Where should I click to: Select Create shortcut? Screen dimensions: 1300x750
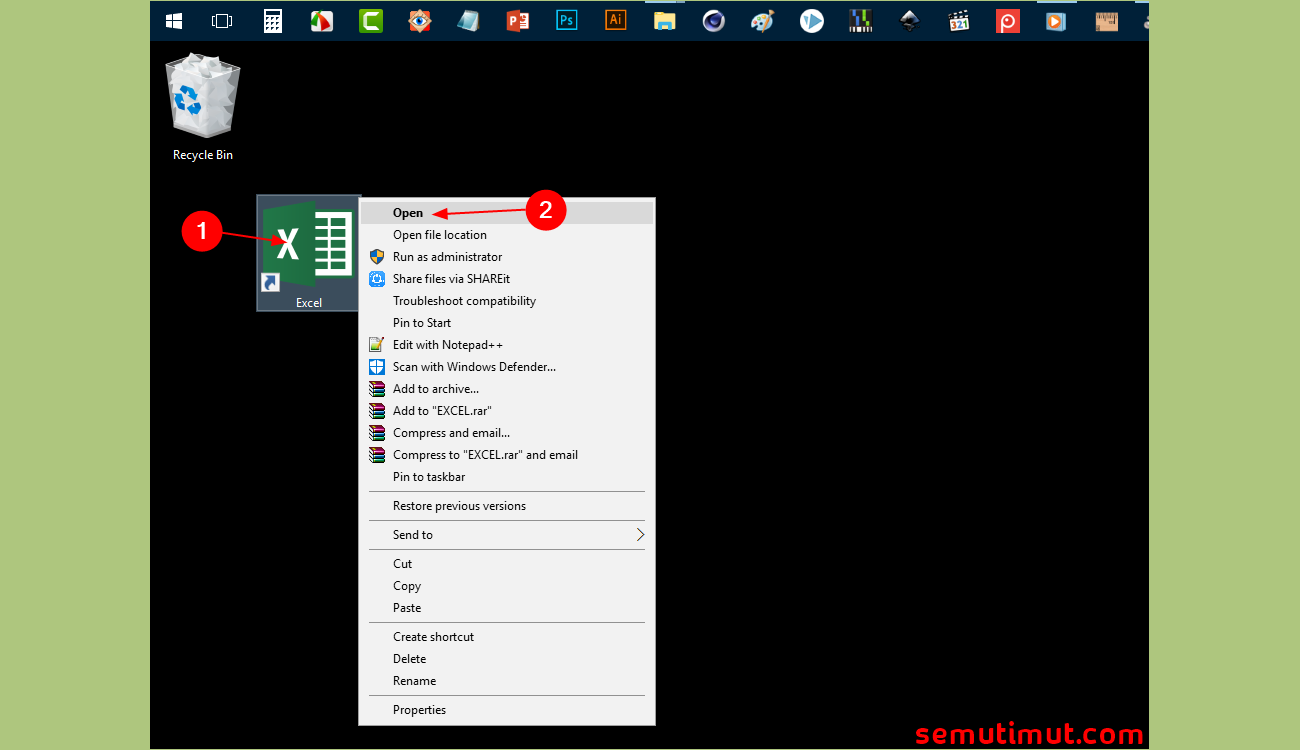click(507, 637)
